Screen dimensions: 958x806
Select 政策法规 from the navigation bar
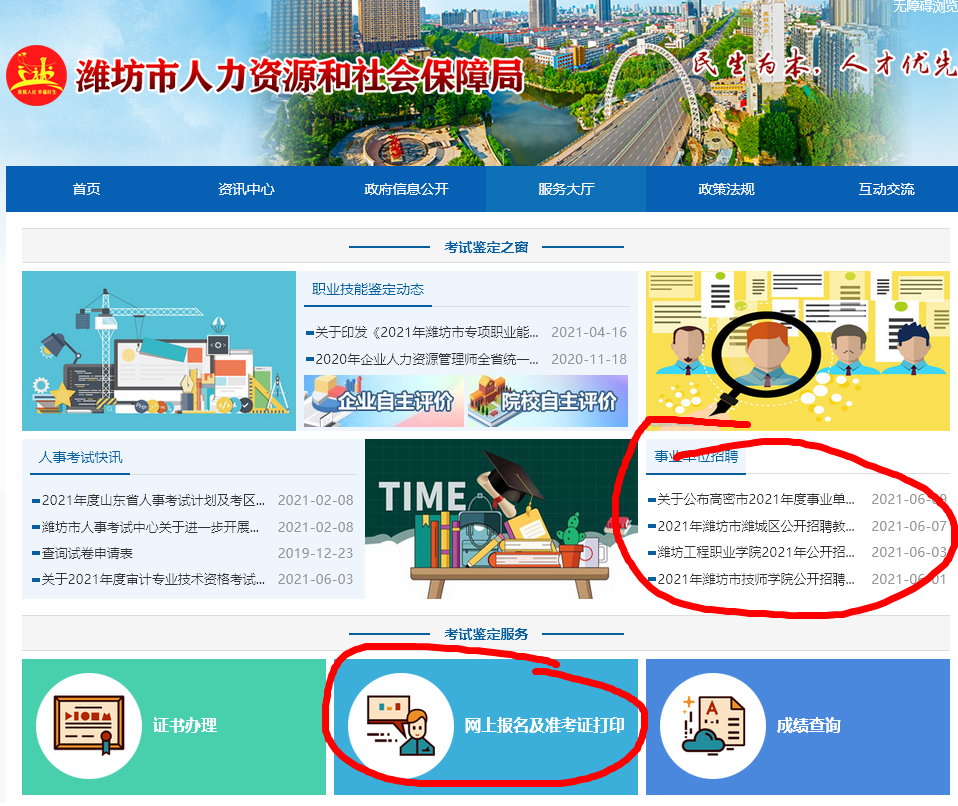point(726,189)
